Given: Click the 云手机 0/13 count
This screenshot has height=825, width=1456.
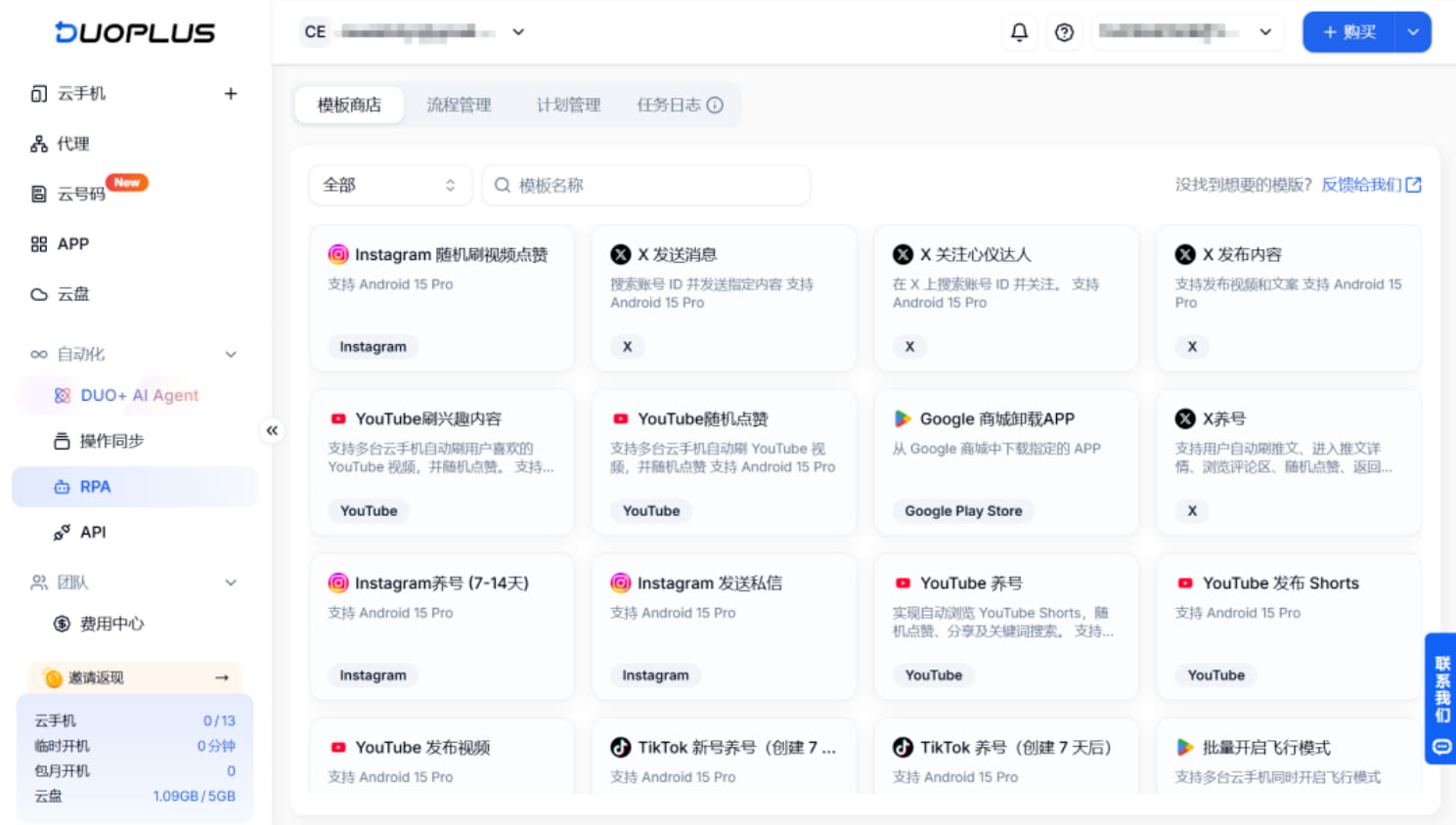Looking at the screenshot, I should coord(219,720).
